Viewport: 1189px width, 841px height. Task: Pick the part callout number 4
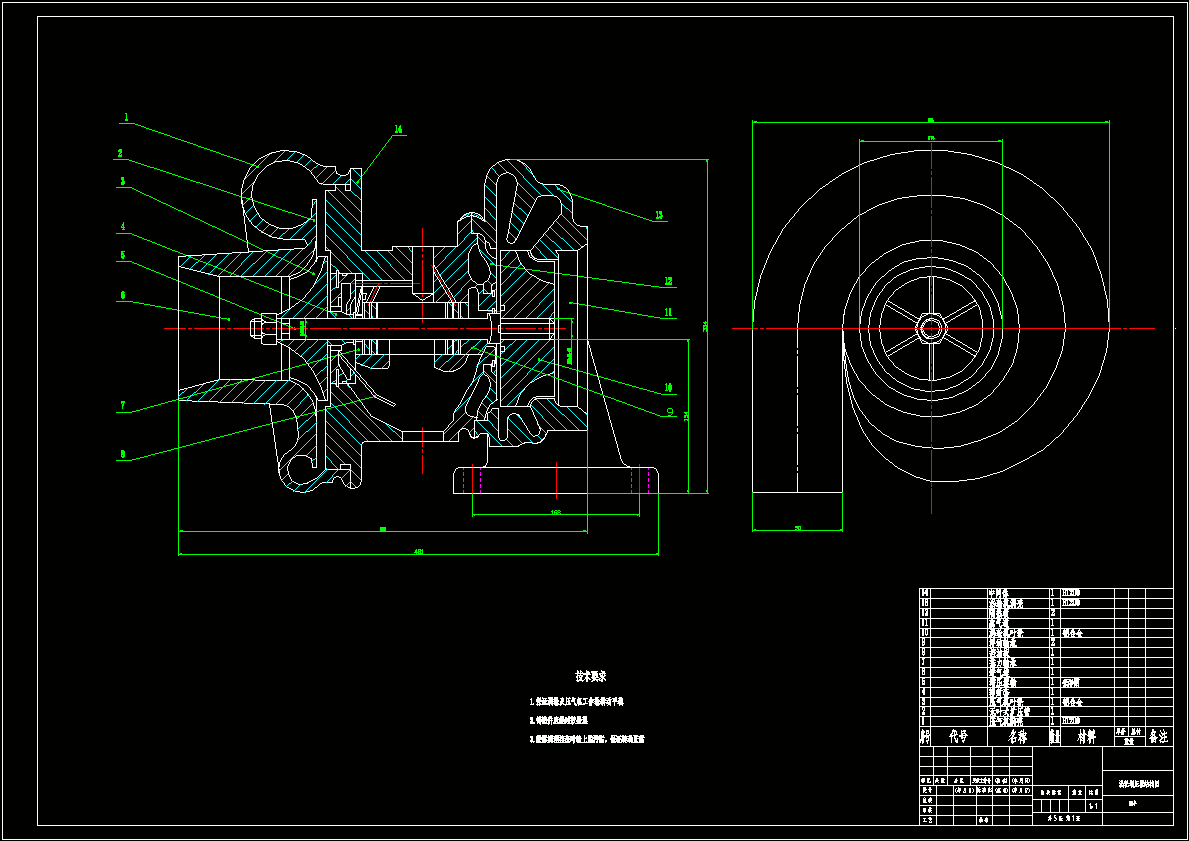123,227
